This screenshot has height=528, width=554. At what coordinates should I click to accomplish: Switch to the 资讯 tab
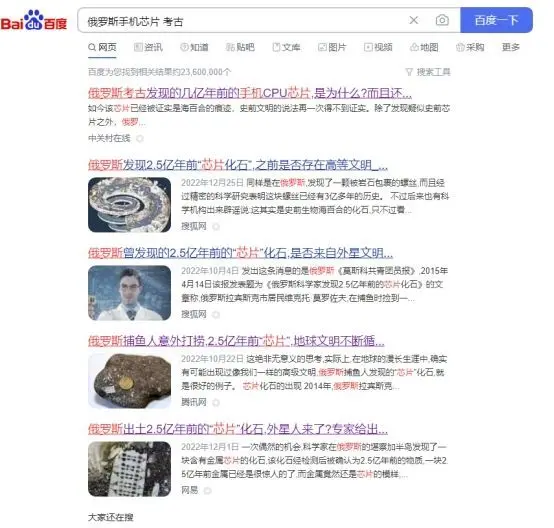click(148, 47)
